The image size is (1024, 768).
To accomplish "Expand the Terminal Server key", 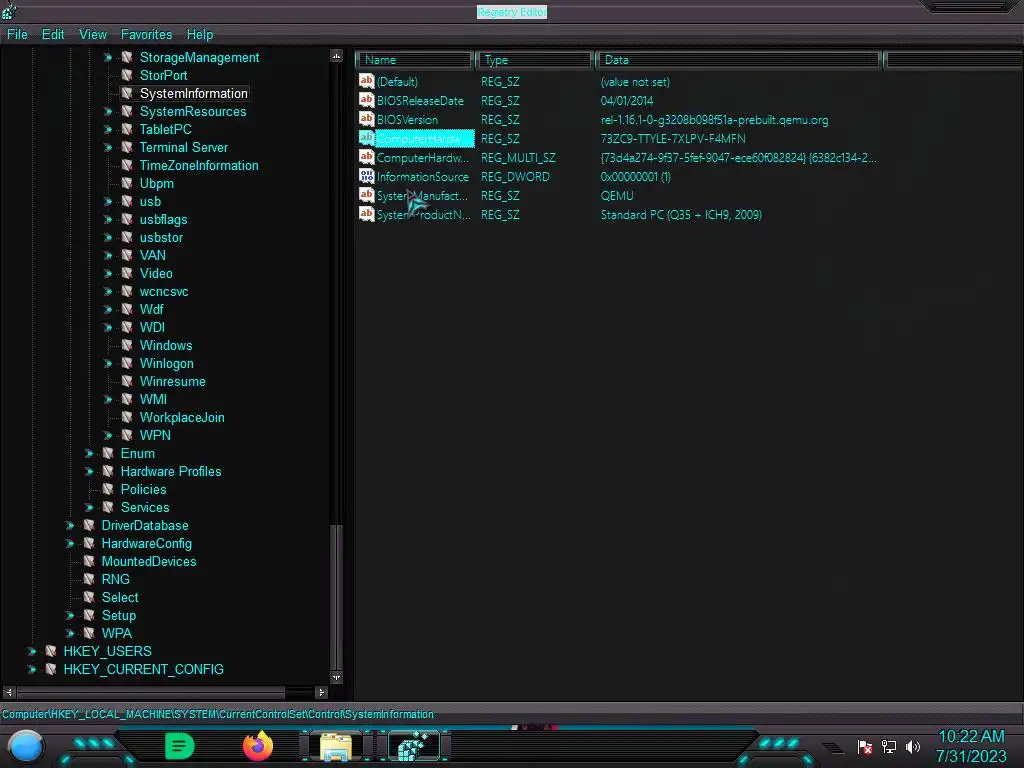I will 108,148.
